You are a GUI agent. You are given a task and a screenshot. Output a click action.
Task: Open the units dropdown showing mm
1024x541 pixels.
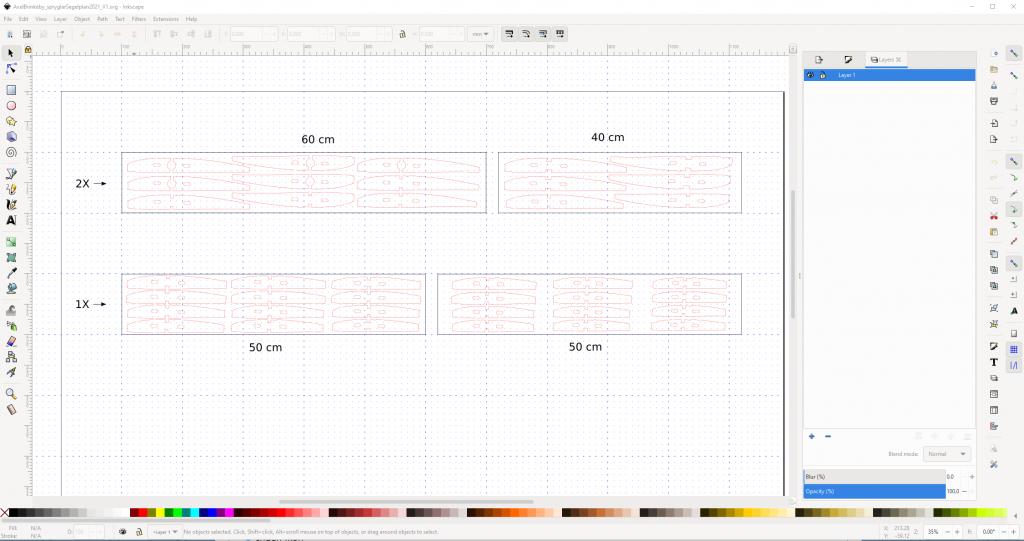(x=481, y=33)
